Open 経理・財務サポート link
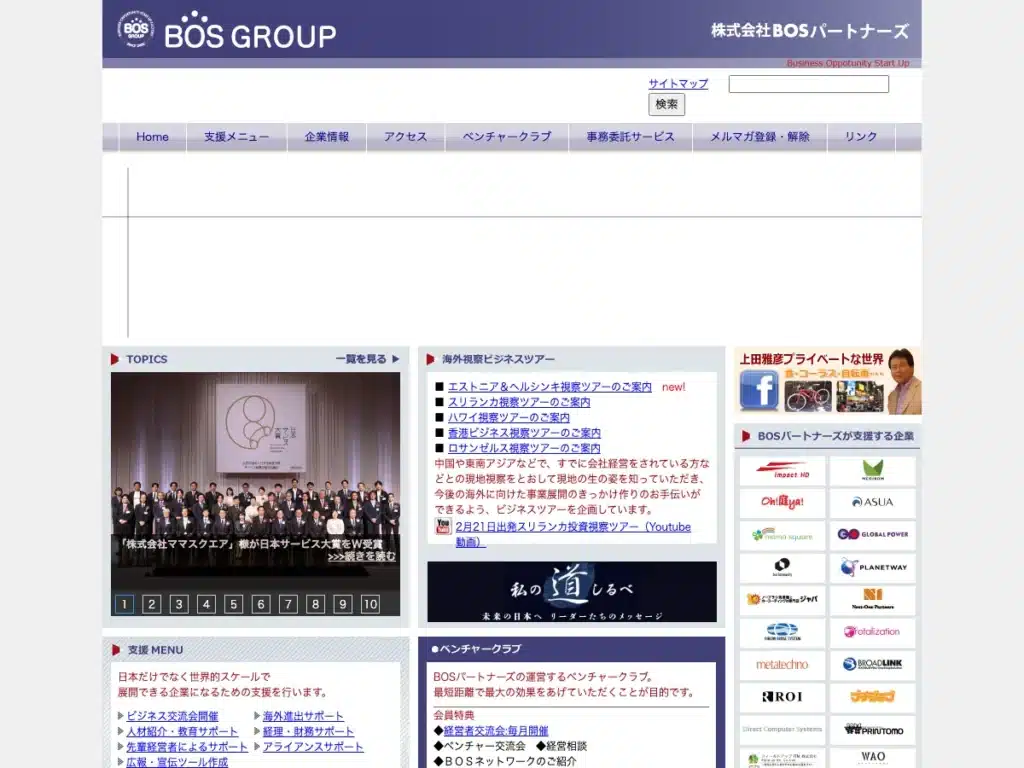 pos(308,731)
